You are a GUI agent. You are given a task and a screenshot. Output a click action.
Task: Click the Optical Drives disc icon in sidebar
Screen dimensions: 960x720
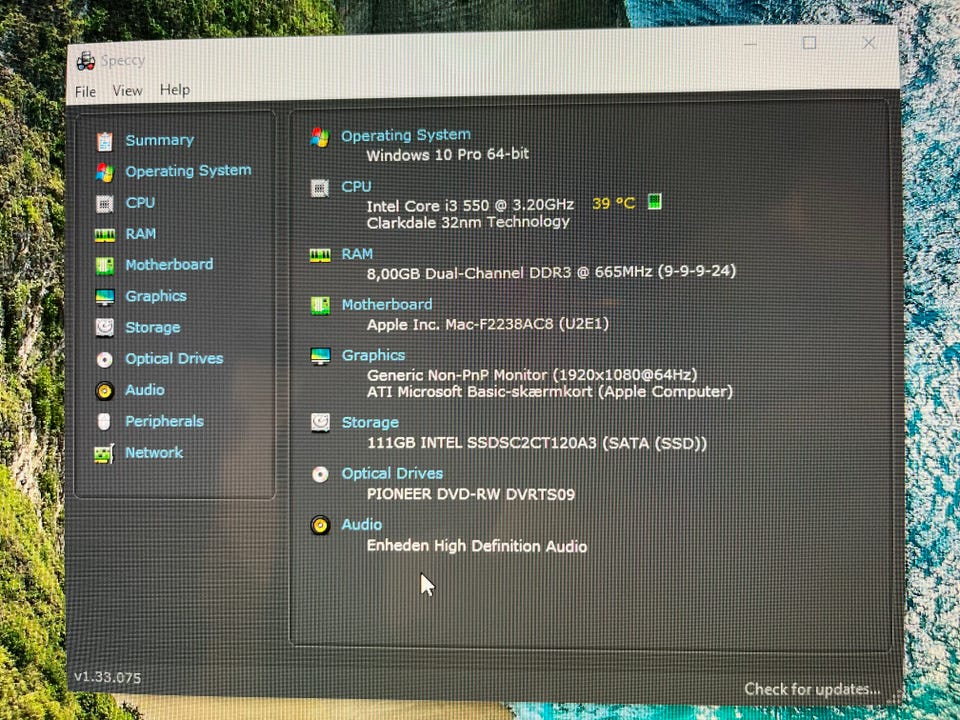[105, 359]
